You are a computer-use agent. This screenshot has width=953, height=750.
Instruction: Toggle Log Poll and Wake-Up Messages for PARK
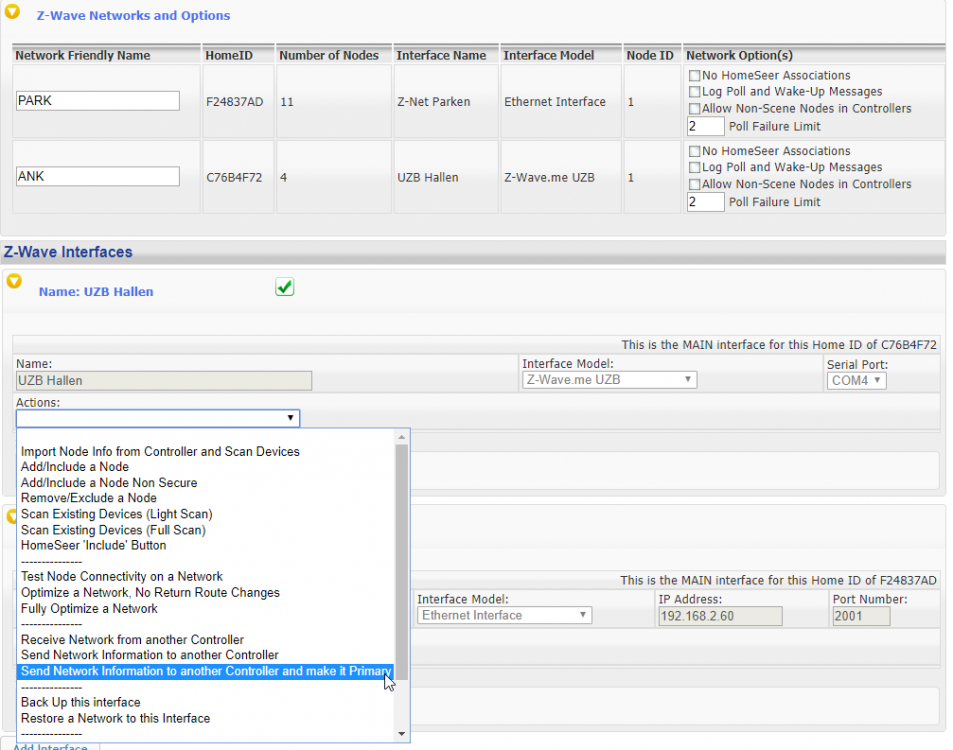pyautogui.click(x=694, y=92)
